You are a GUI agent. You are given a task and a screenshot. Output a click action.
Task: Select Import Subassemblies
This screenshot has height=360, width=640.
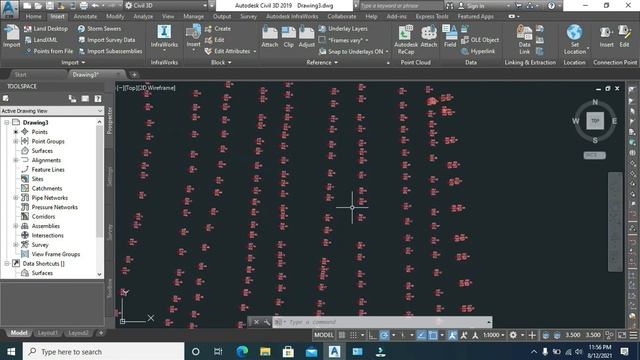click(110, 51)
